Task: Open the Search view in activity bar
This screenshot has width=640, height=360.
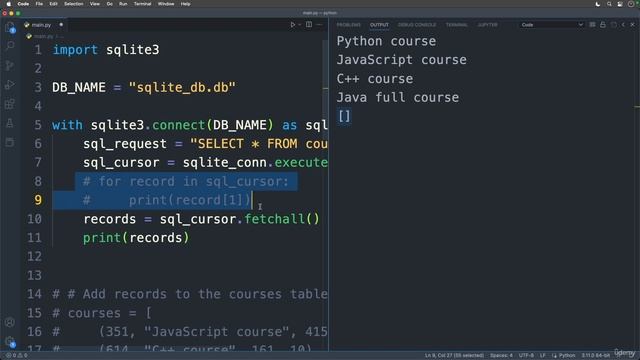Action: point(10,46)
